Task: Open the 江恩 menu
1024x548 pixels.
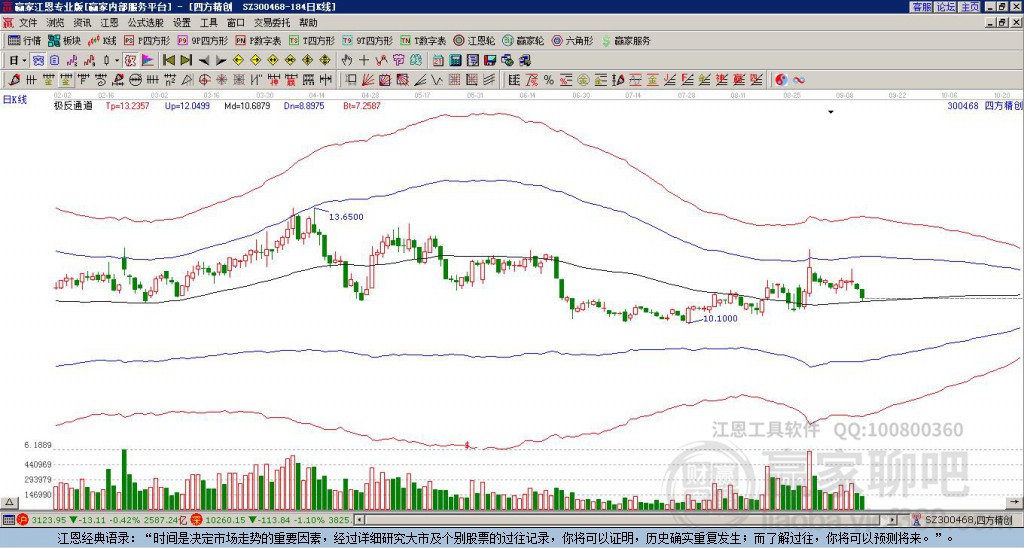Action: (x=109, y=23)
